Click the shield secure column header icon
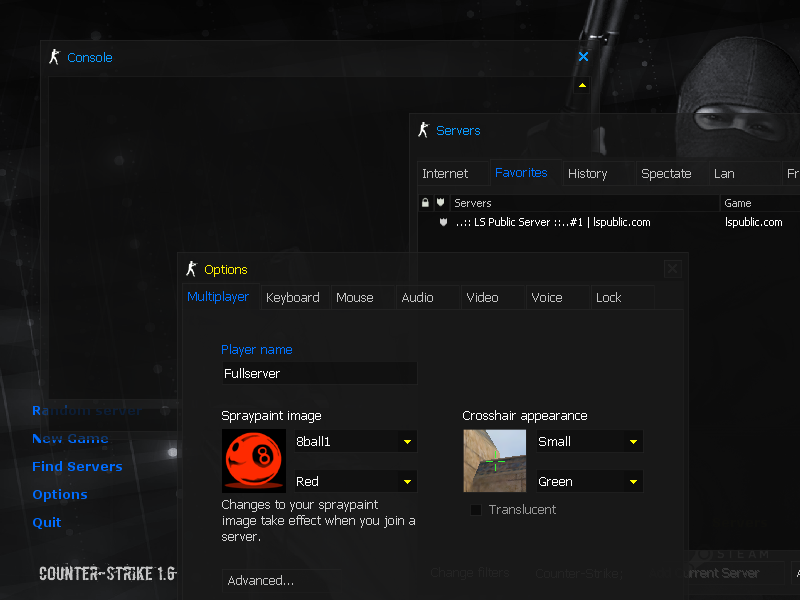 click(x=440, y=202)
